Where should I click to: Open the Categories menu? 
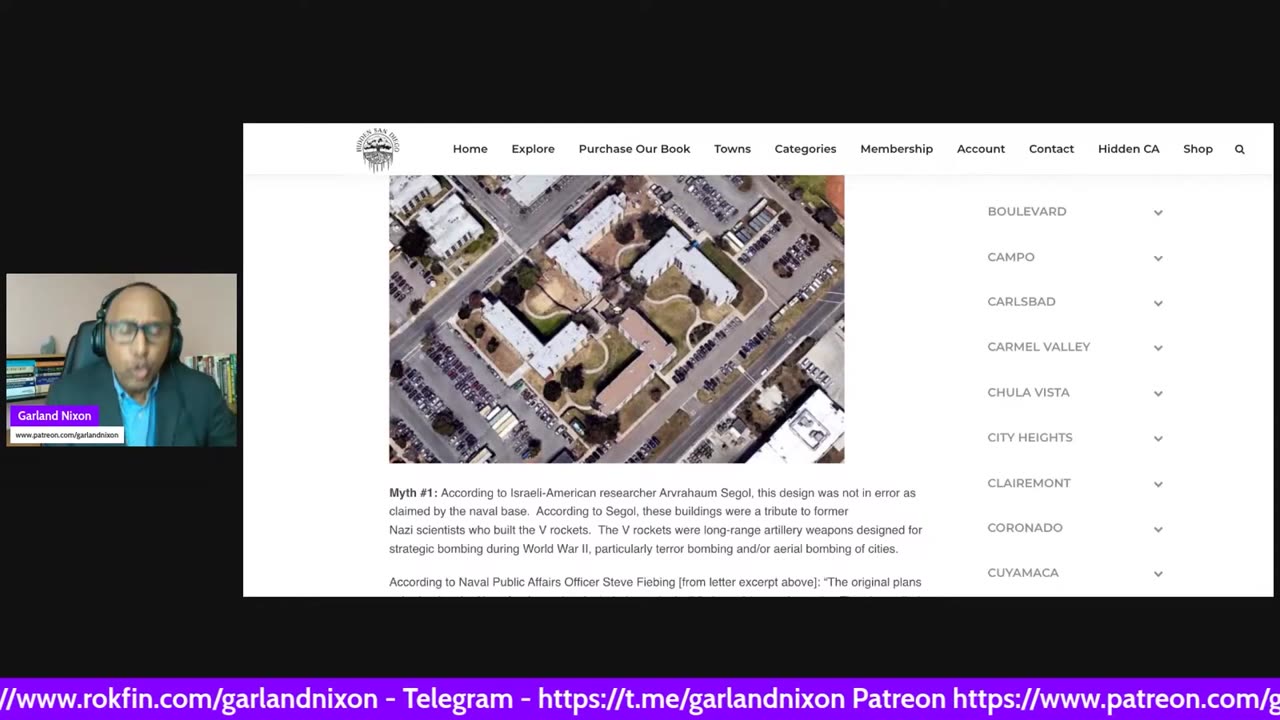tap(805, 149)
